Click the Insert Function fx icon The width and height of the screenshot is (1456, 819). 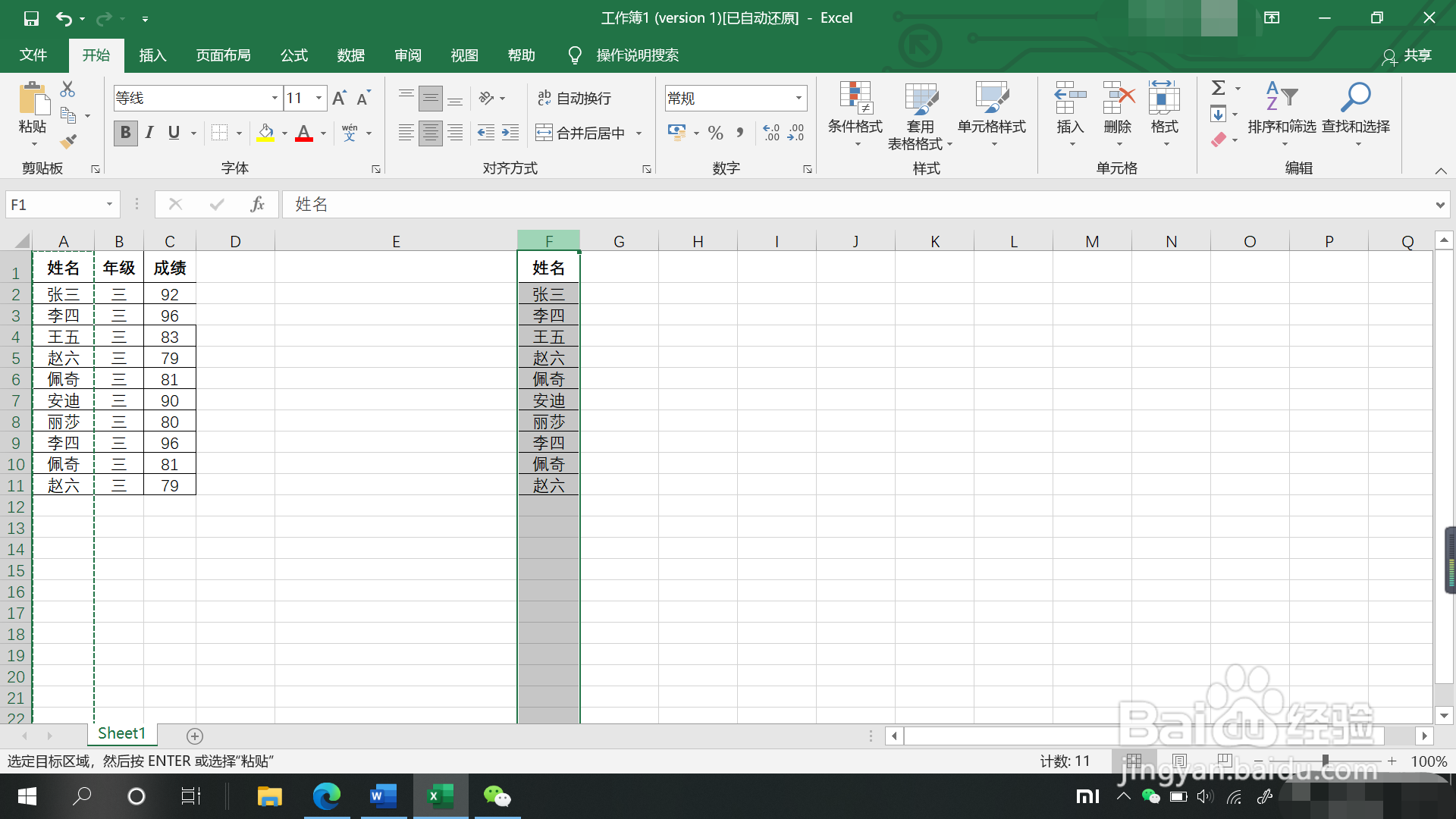[x=257, y=204]
